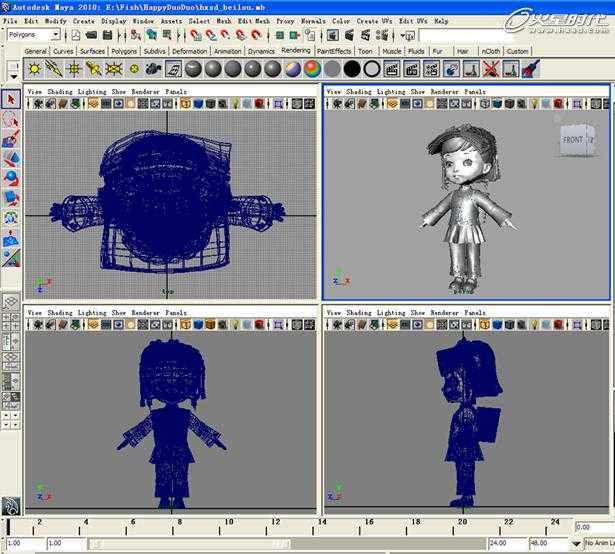The height and width of the screenshot is (554, 615).
Task: Activate the Select tool arrow in toolbox
Action: [11, 100]
